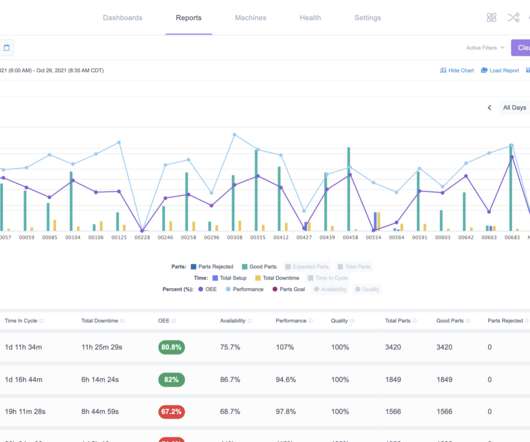Click the Availability column header
Viewport: 530px width, 442px height.
coord(233,321)
